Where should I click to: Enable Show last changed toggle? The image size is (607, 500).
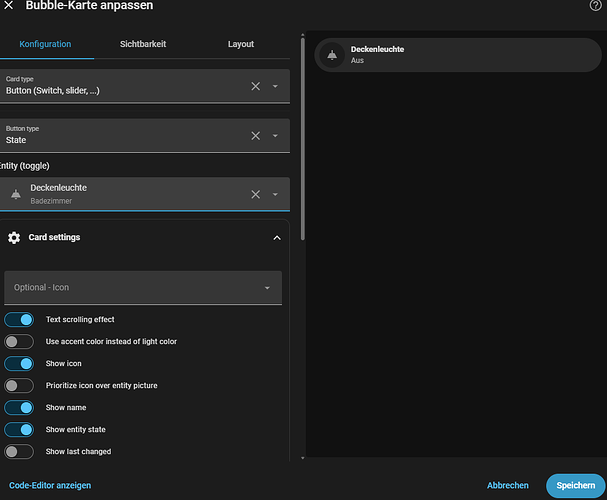click(x=19, y=452)
